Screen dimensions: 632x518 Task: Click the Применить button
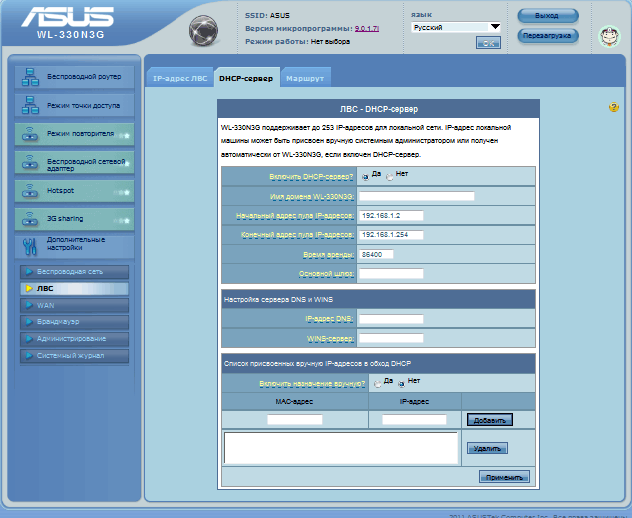tap(504, 478)
